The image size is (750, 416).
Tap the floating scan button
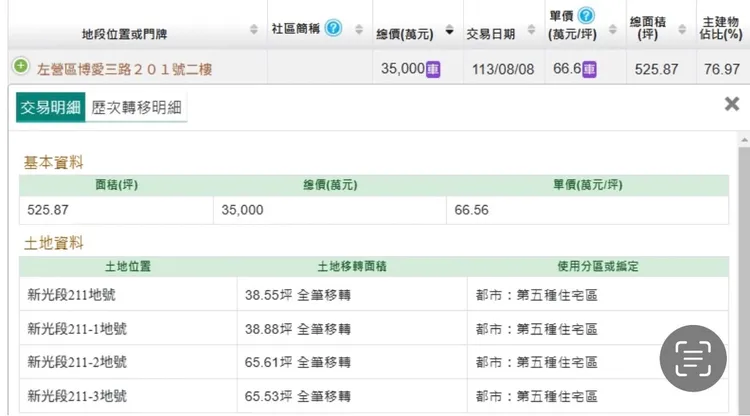pyautogui.click(x=693, y=359)
